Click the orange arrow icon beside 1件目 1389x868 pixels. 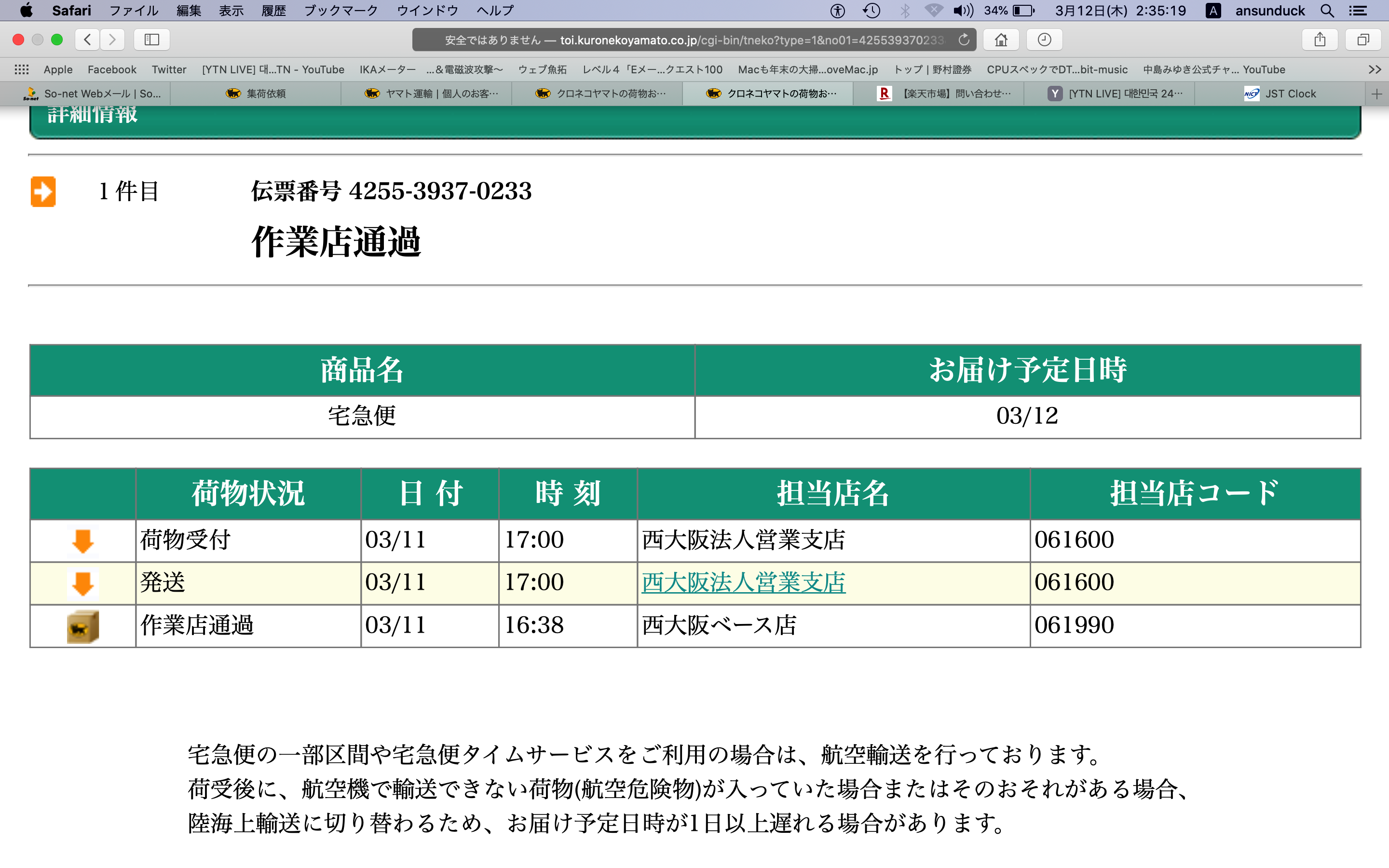[x=43, y=191]
